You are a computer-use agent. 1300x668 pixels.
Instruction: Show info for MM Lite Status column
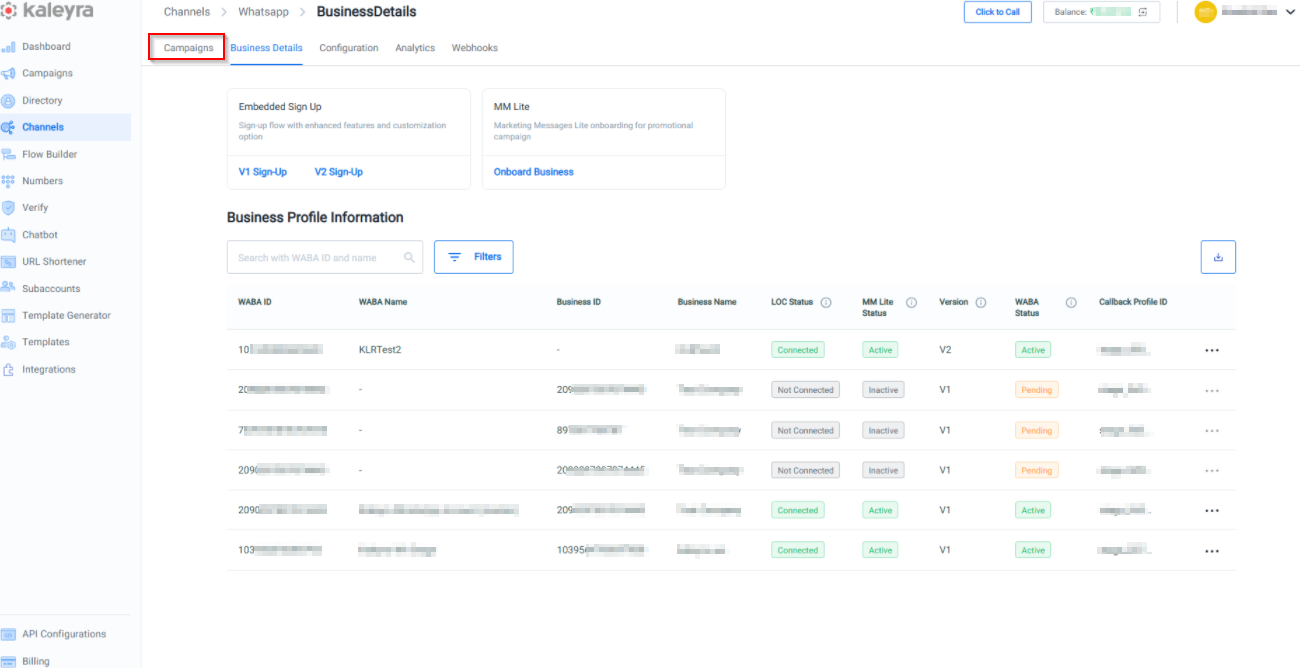tap(911, 302)
